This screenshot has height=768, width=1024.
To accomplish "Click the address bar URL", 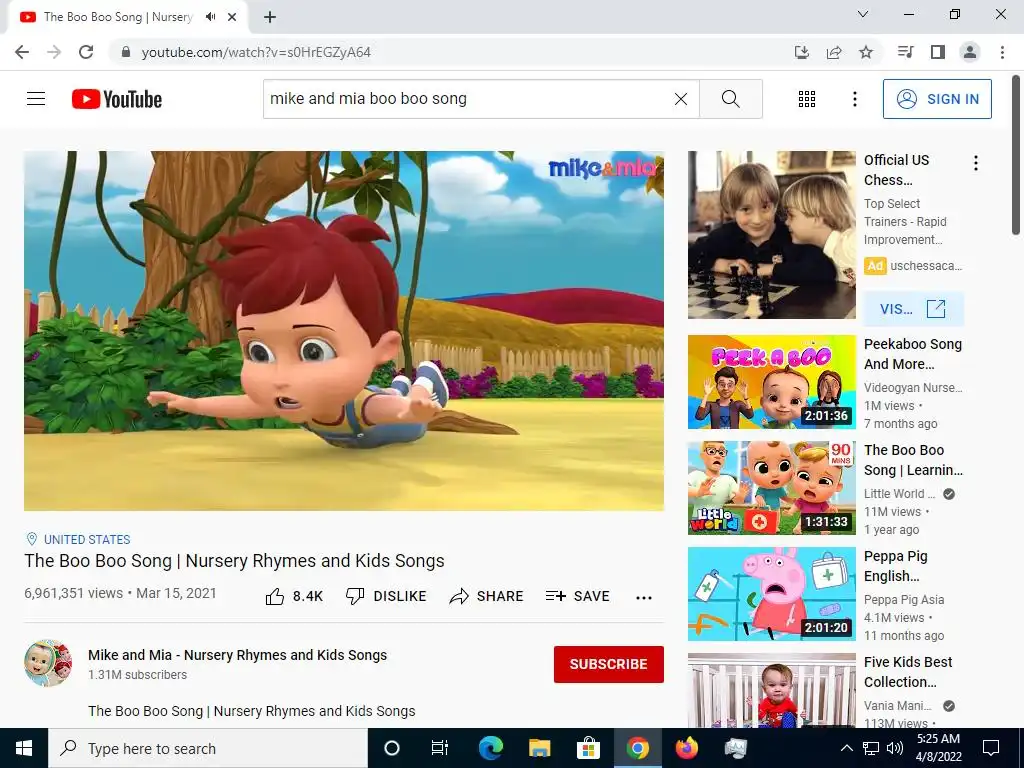I will (x=256, y=52).
